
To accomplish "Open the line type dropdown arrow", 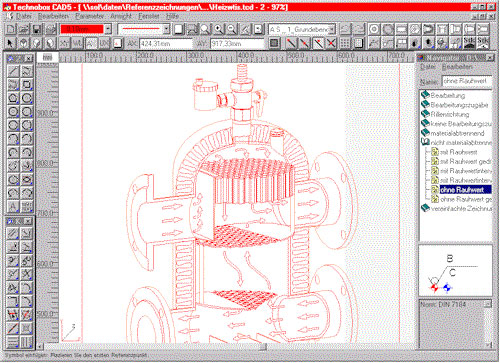I will coord(166,29).
